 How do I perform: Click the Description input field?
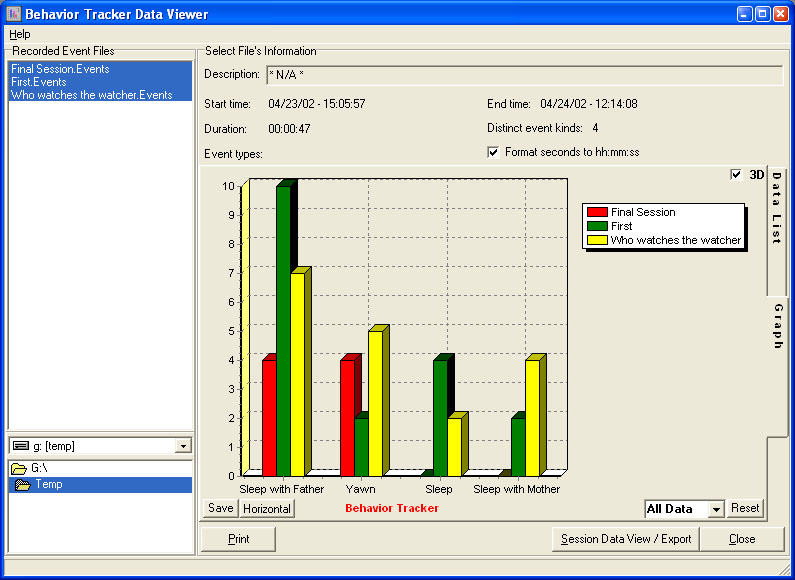pyautogui.click(x=525, y=76)
